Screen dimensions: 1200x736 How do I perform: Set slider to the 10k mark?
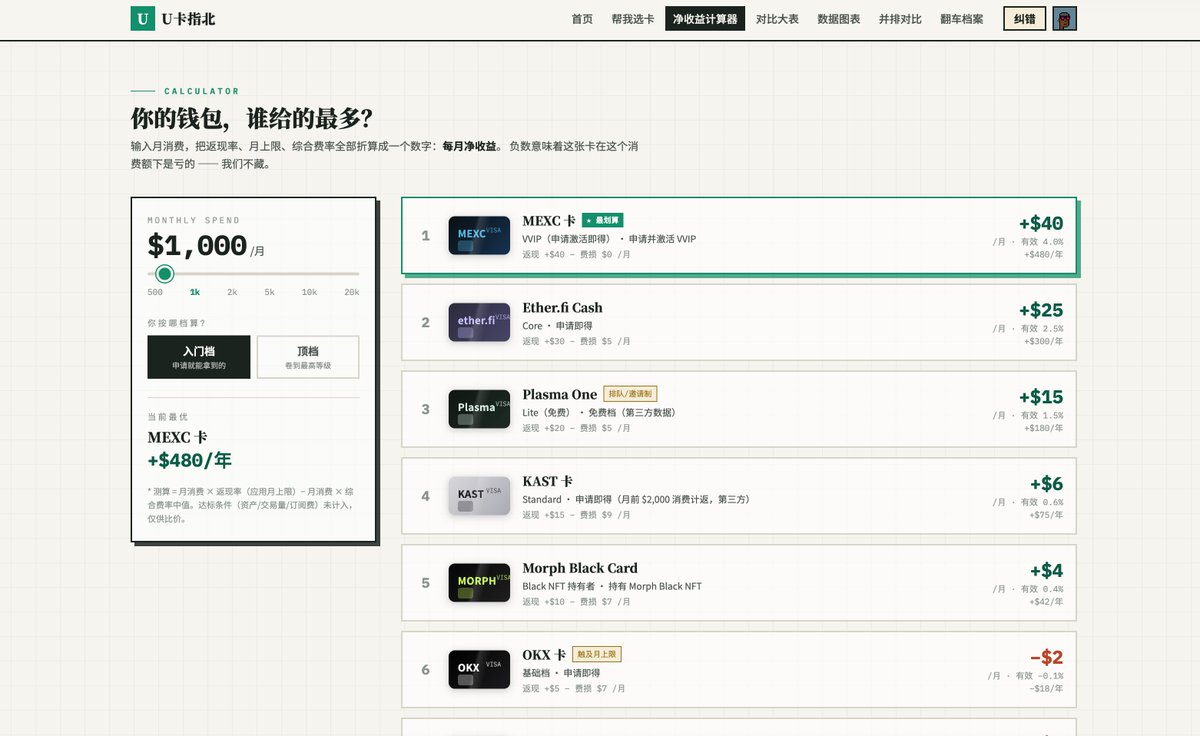coord(309,292)
